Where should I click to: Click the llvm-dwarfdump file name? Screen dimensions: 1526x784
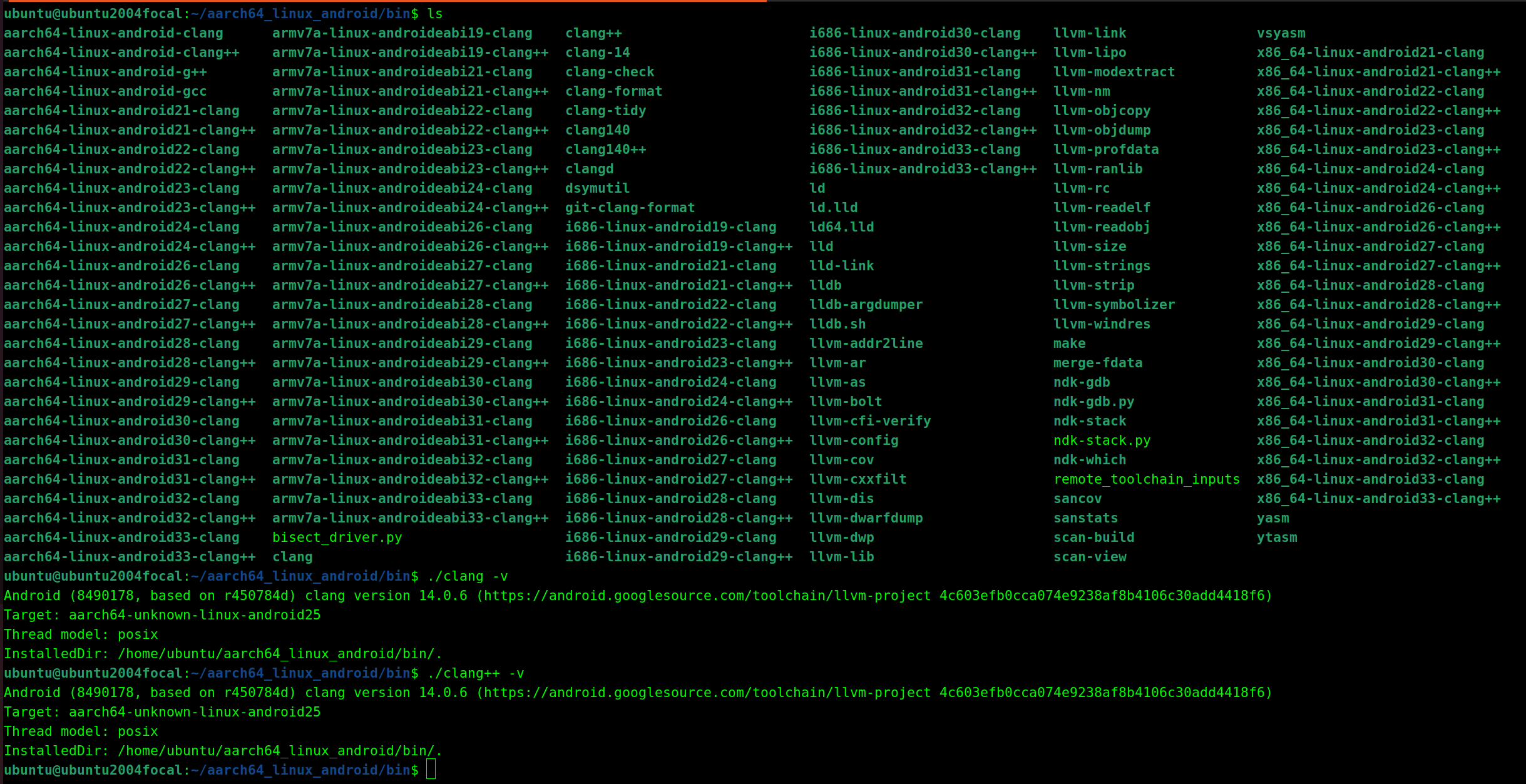click(x=866, y=518)
